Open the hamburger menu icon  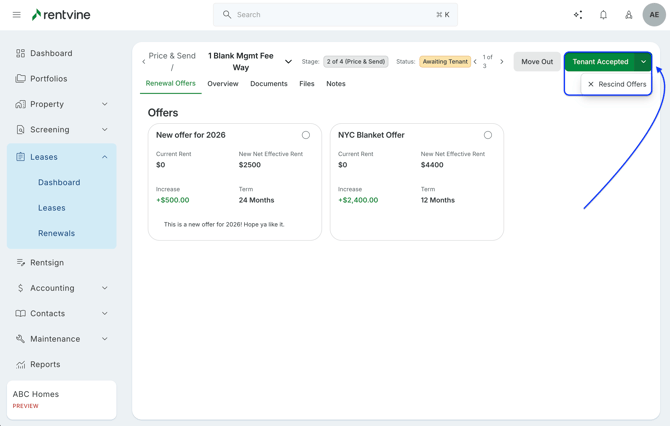[16, 15]
